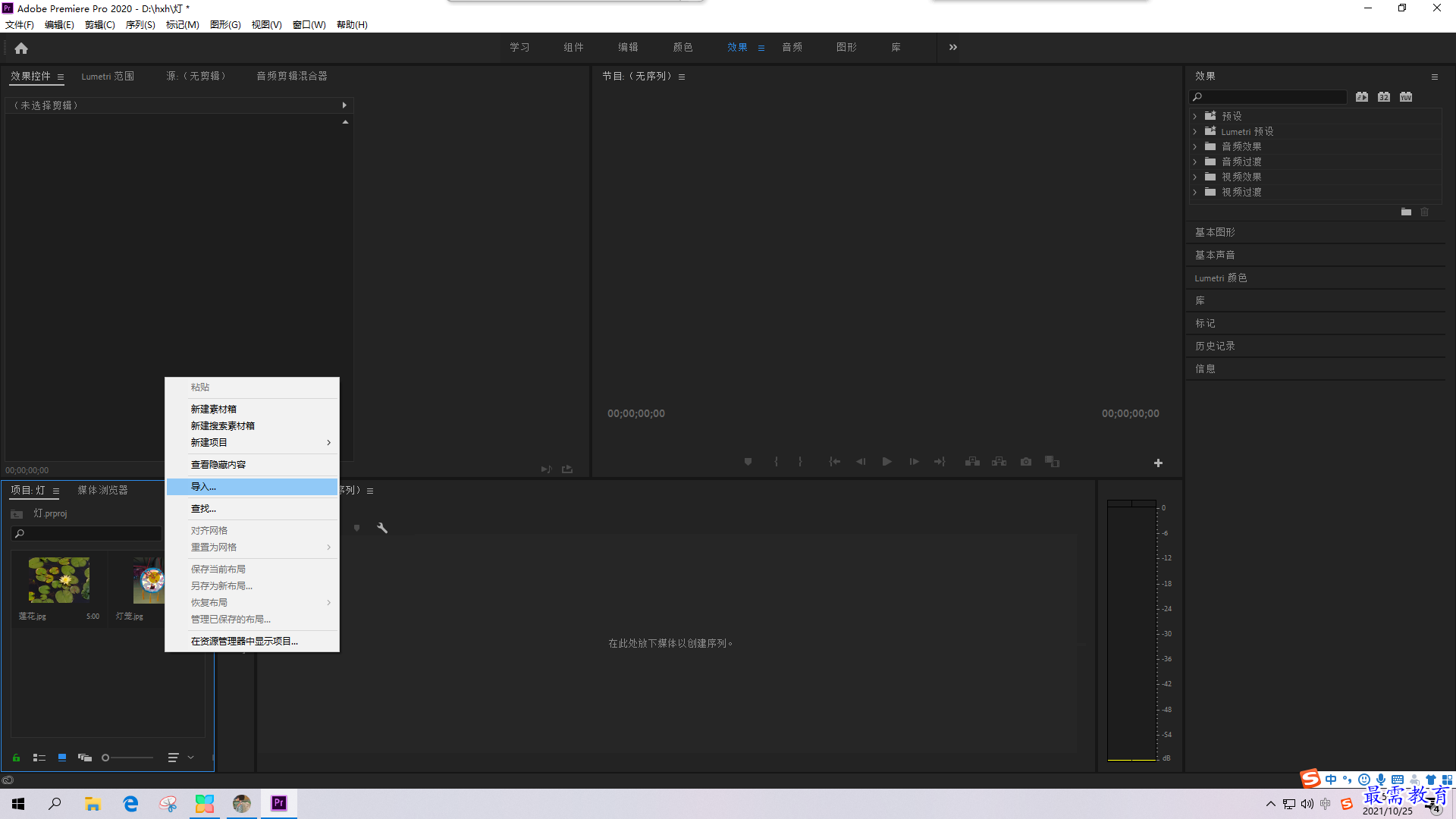Toggle 32-bit color effects filter badge
This screenshot has width=1456, height=819.
click(1384, 97)
